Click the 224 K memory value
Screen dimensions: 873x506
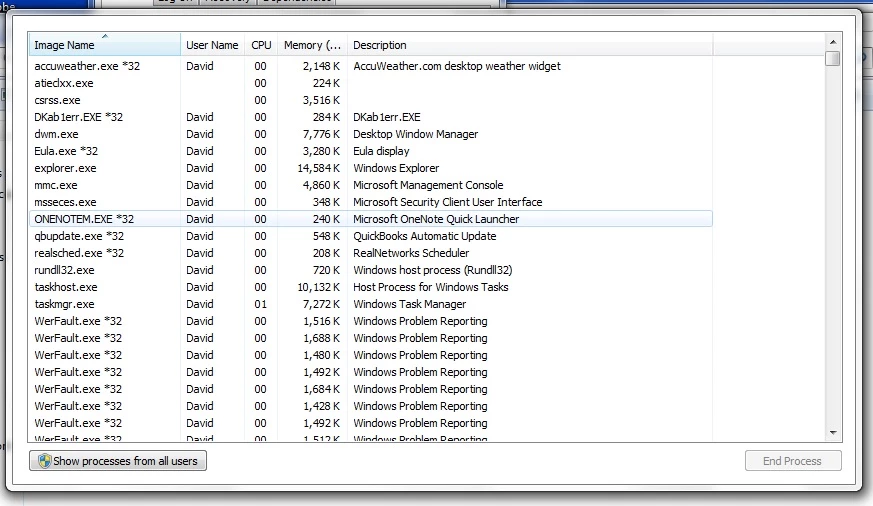point(326,83)
